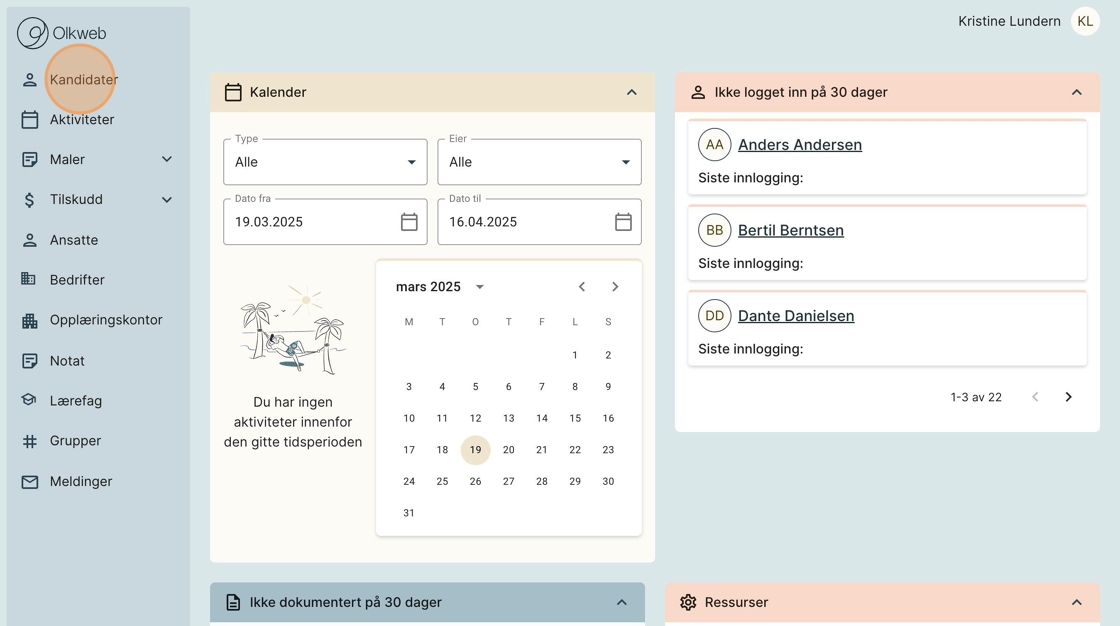Open Meldinger in the sidebar

click(81, 482)
